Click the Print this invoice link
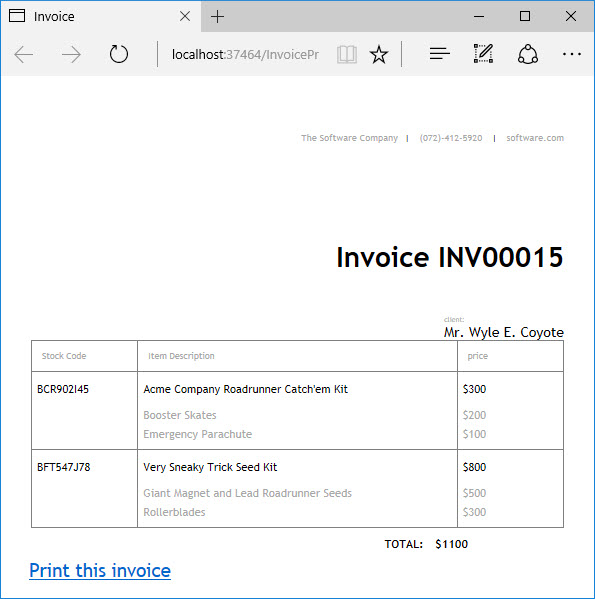The width and height of the screenshot is (595, 599). (100, 571)
